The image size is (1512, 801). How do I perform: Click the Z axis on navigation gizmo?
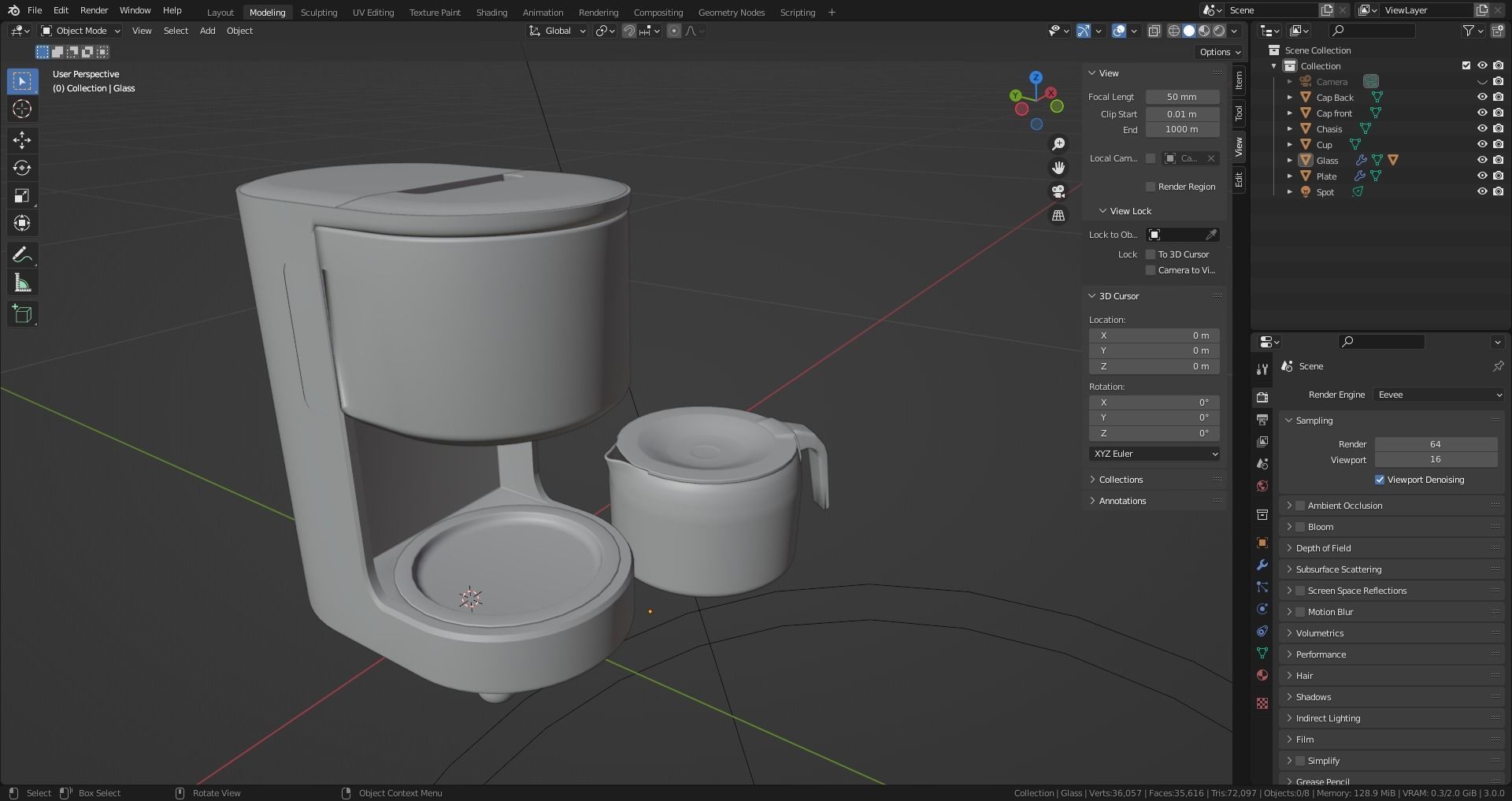click(x=1036, y=77)
